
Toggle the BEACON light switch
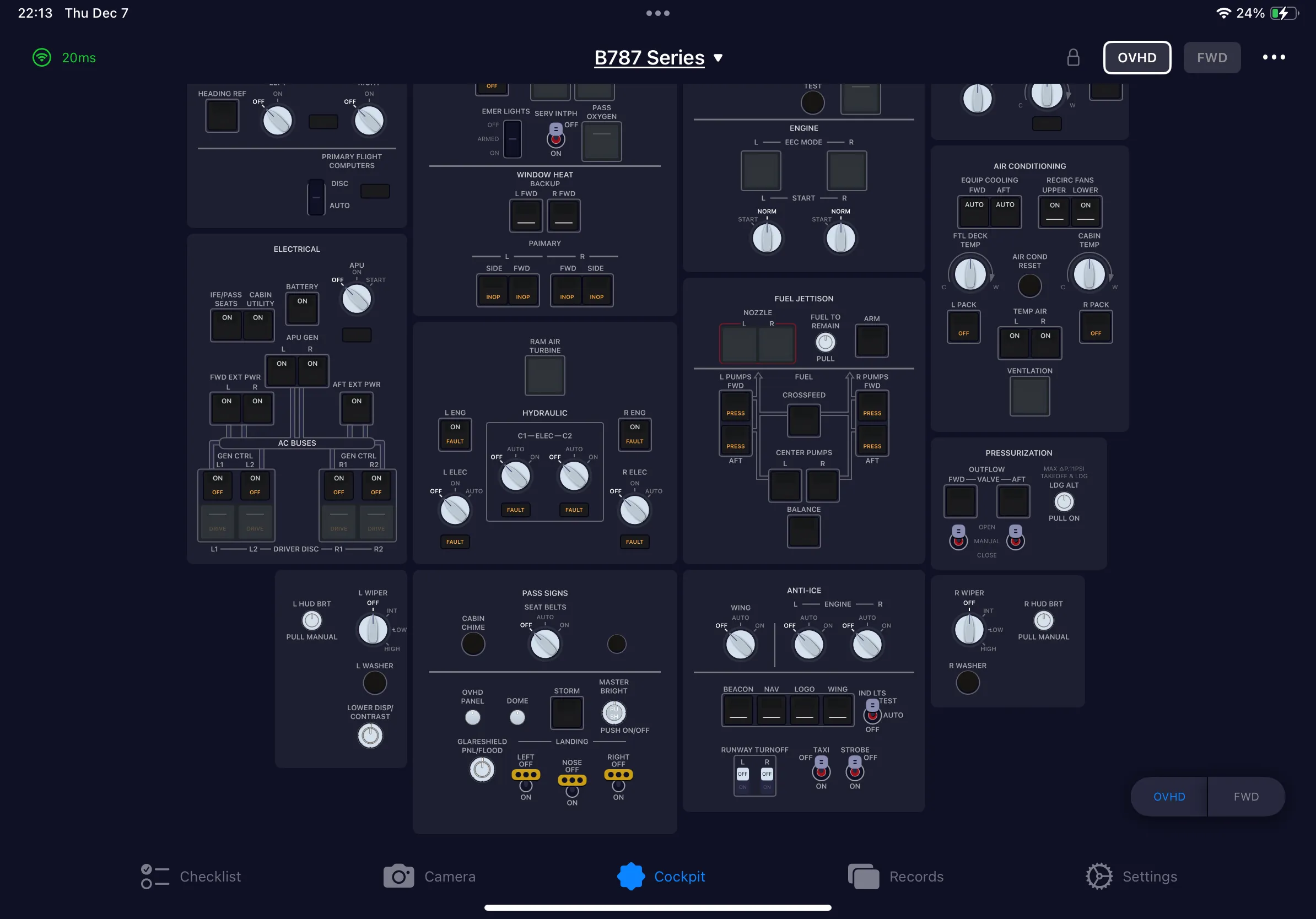coord(738,710)
